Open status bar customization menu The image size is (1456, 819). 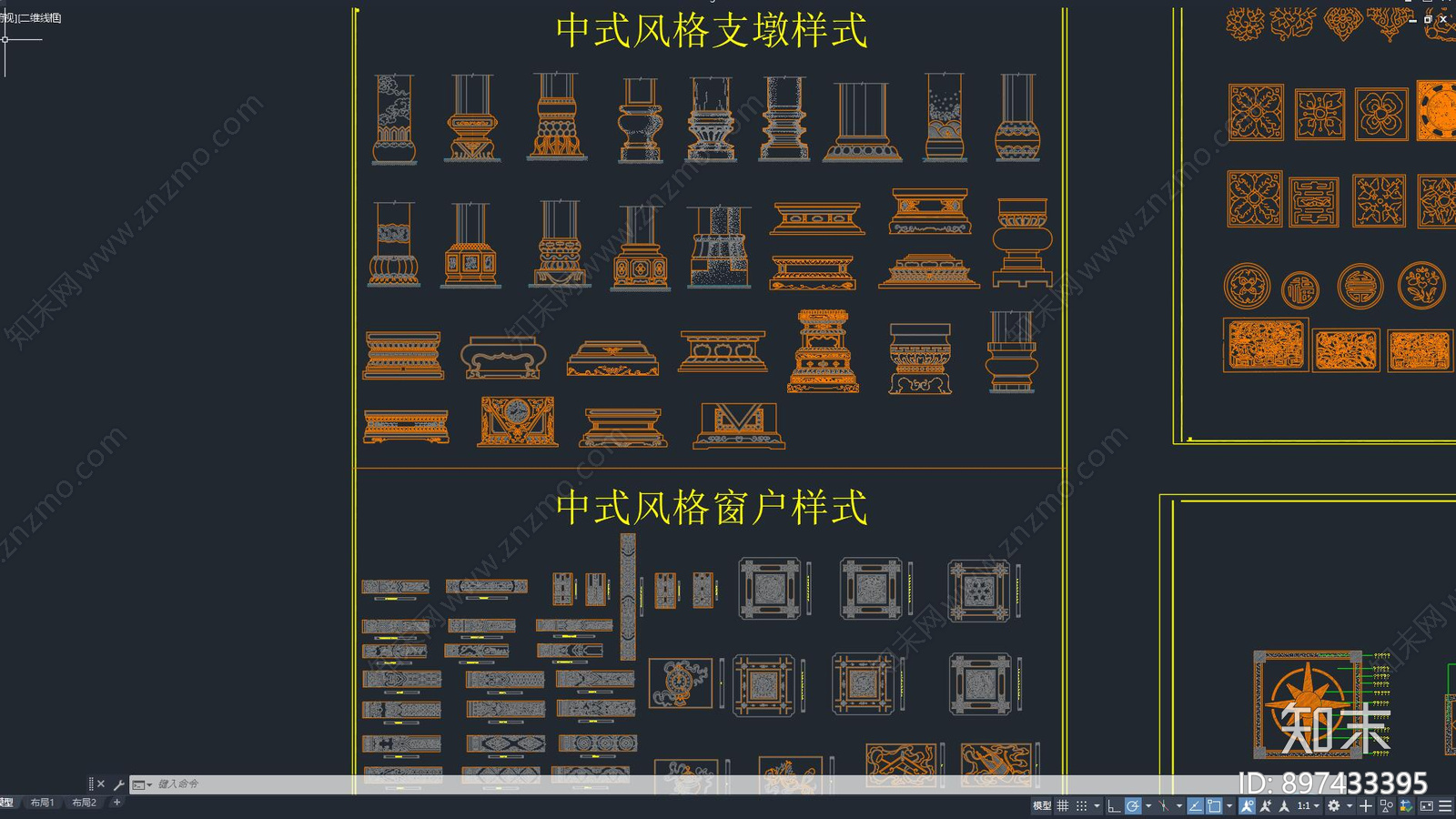coord(1445,805)
